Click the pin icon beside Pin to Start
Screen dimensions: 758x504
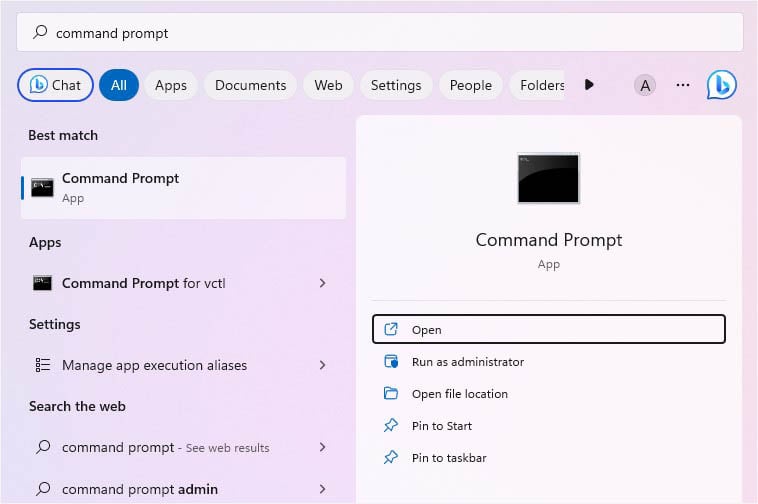391,425
